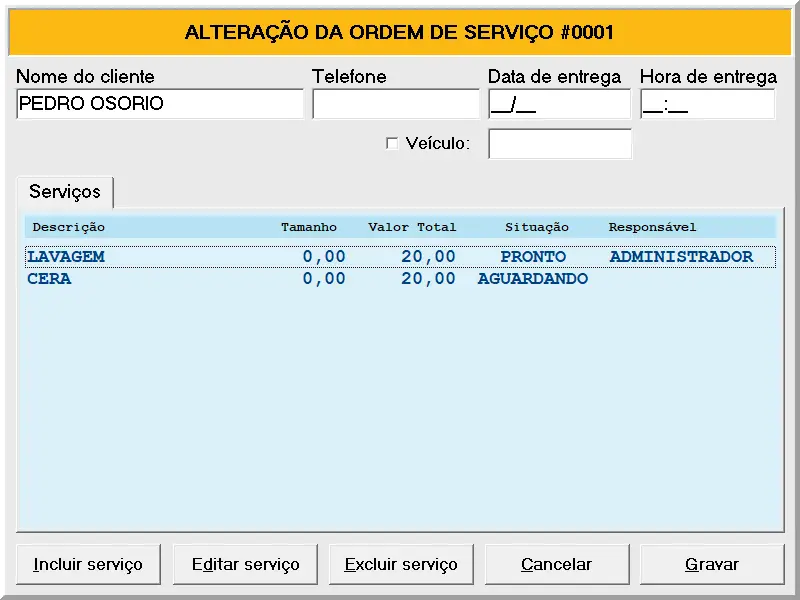Image resolution: width=800 pixels, height=600 pixels.
Task: Click the Responsável column header
Action: tap(652, 227)
